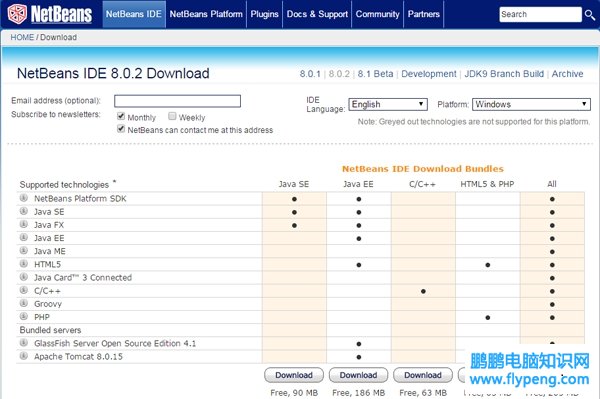
Task: Uncheck NetBeans can contact me checkbox
Action: (121, 129)
